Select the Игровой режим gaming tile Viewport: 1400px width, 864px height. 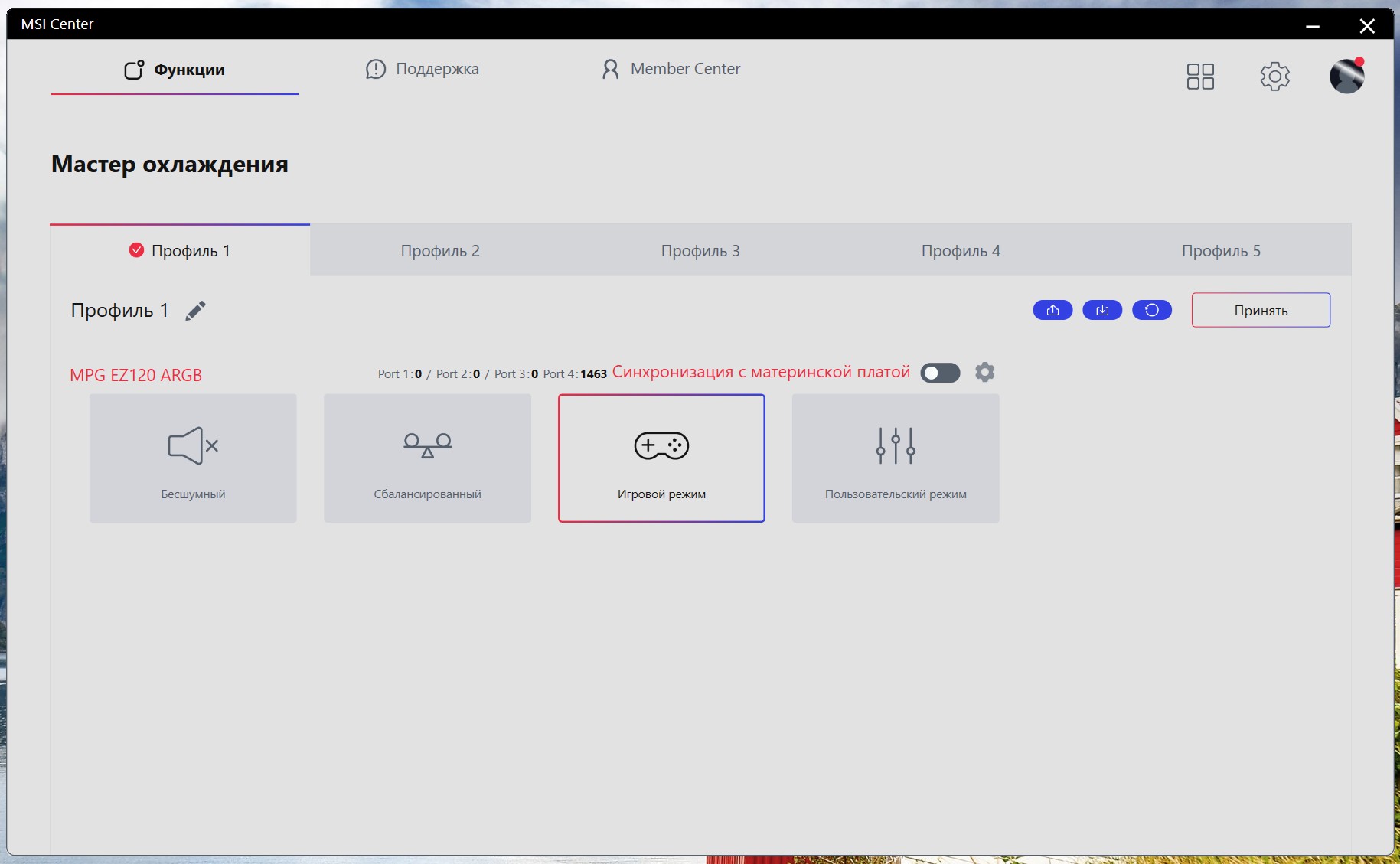pos(661,458)
